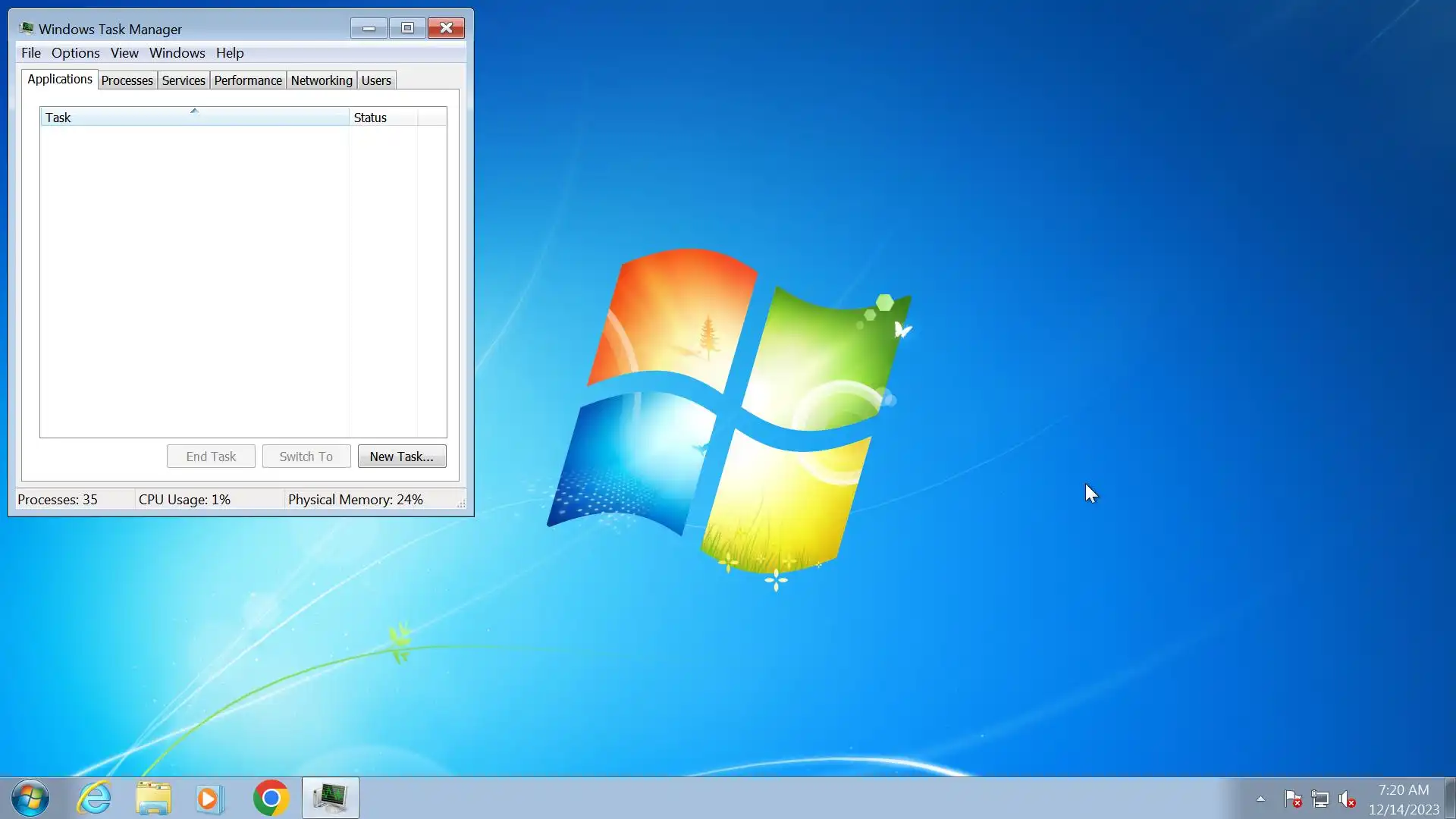Launch Windows Media Player taskbar icon
1456x819 pixels.
click(x=210, y=798)
